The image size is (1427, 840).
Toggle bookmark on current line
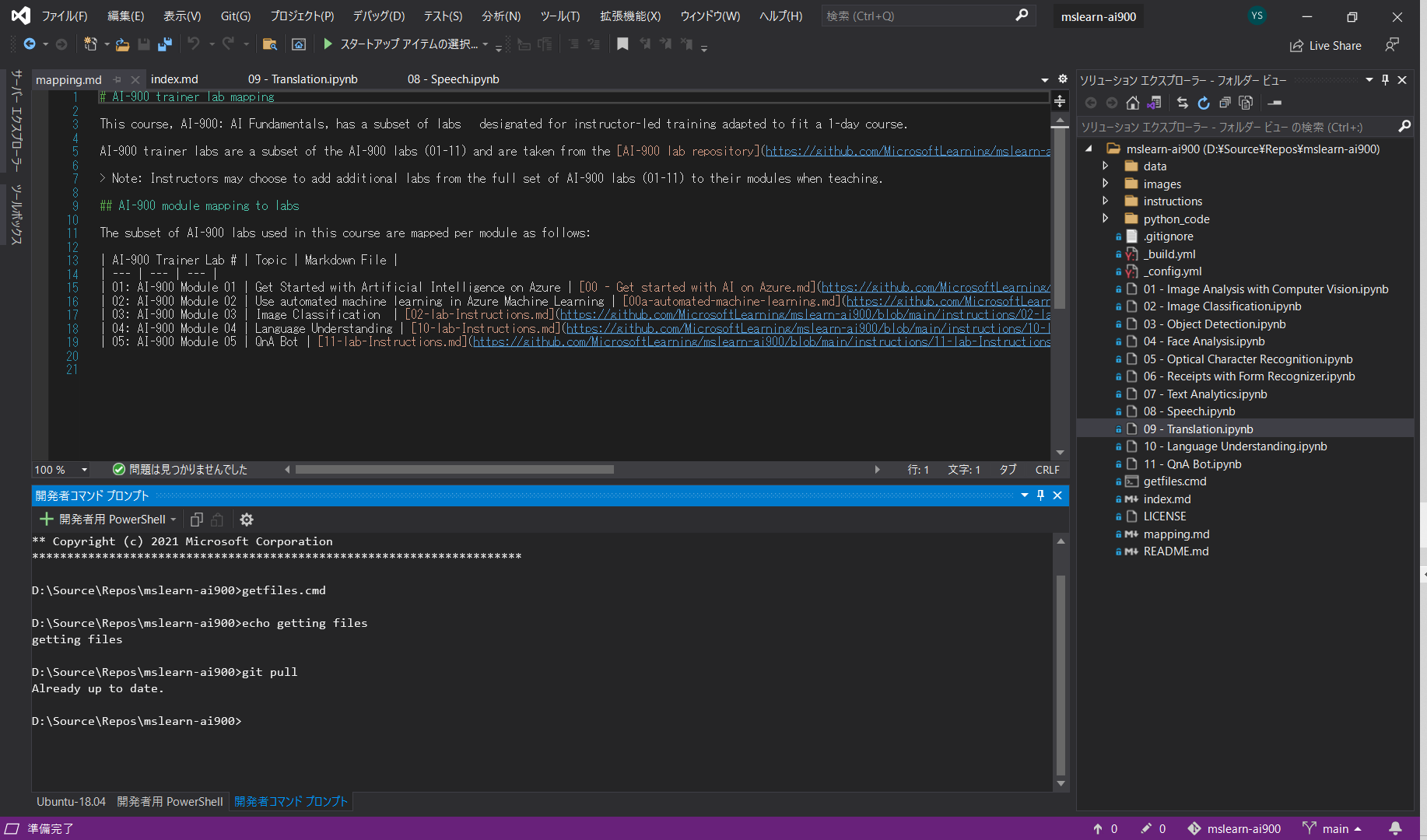(622, 44)
